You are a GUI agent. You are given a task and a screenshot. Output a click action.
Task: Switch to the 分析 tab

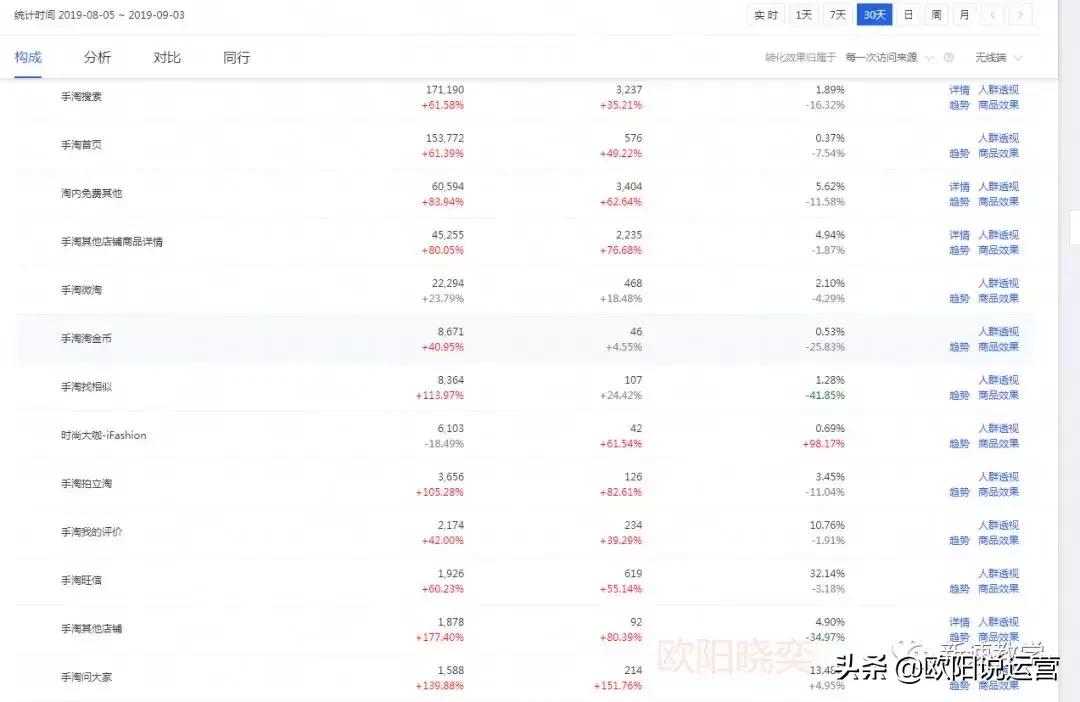coord(97,57)
